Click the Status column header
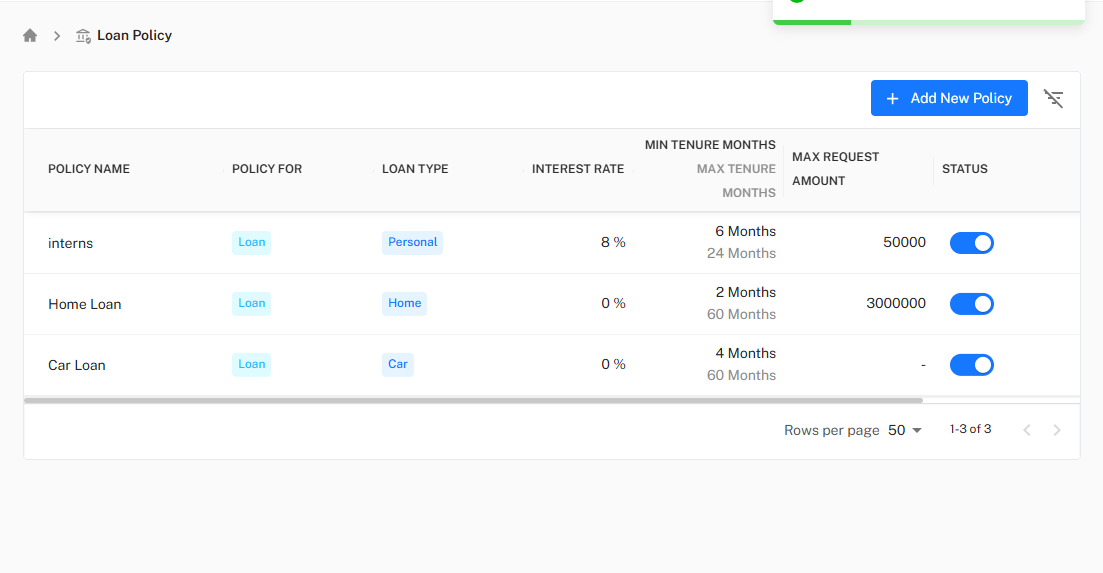The image size is (1103, 573). tap(964, 169)
